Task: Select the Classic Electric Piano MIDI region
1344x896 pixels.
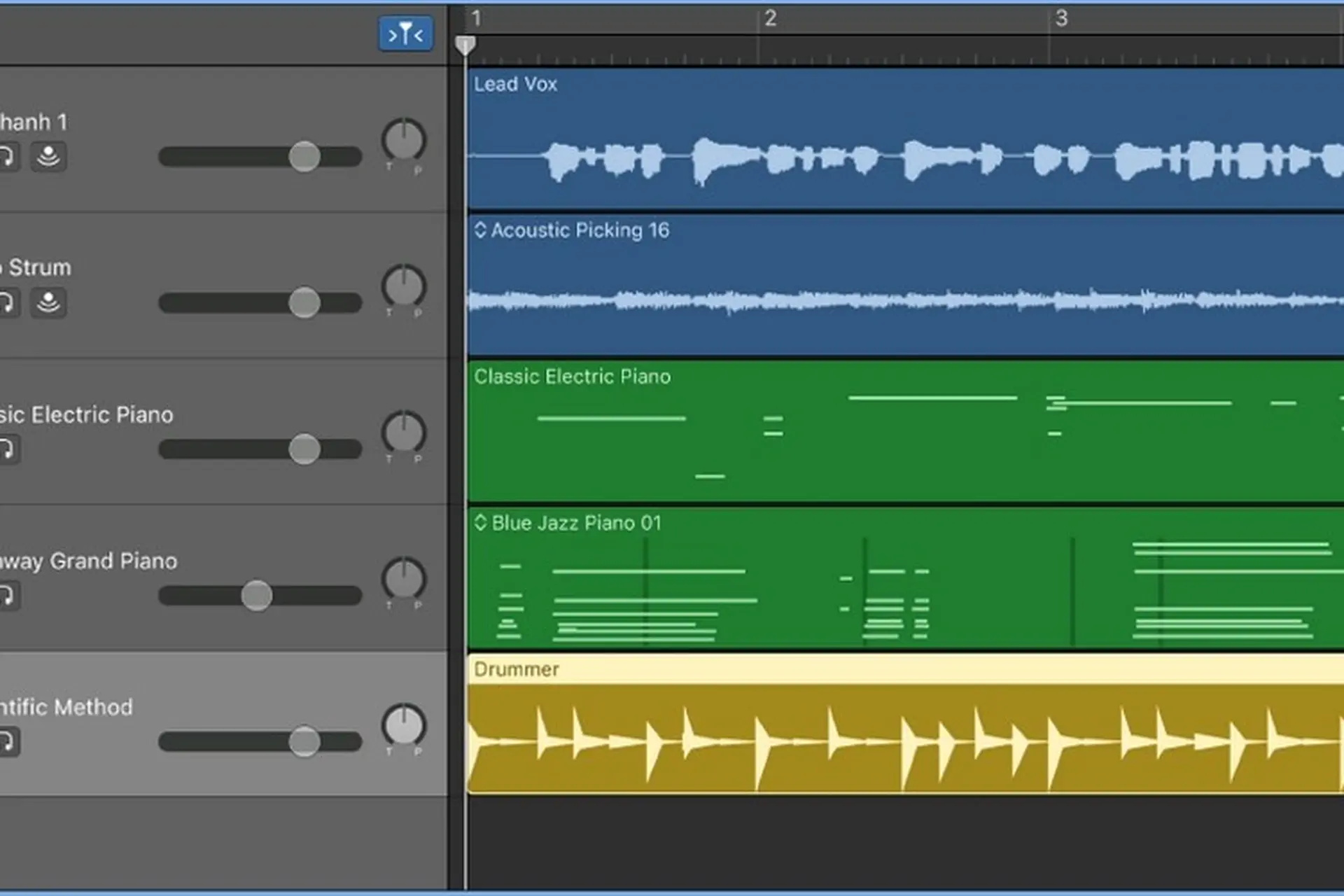Action: point(906,431)
